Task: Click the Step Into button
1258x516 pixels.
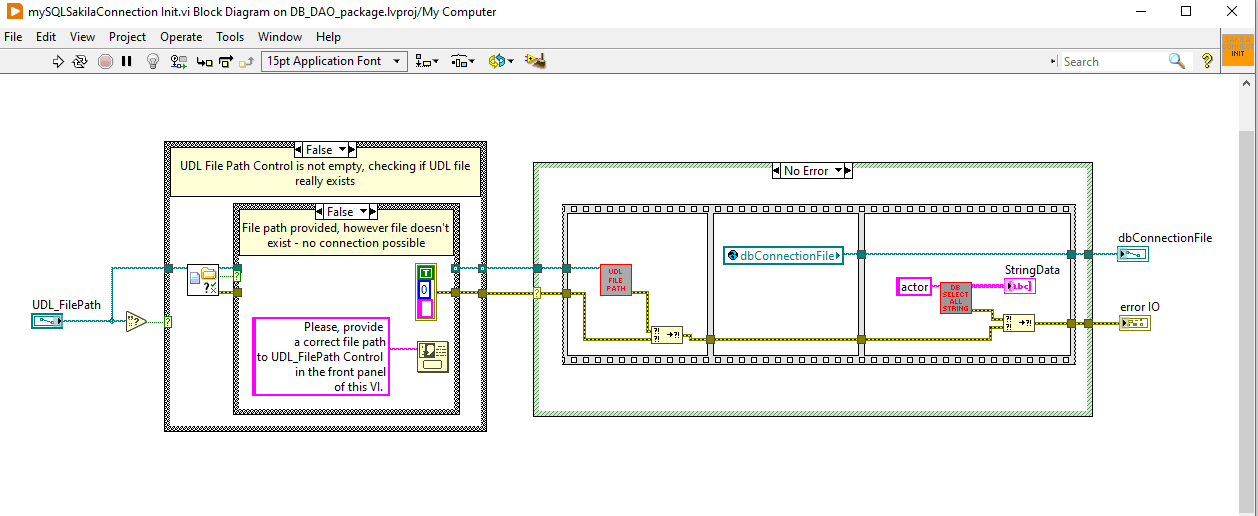Action: pyautogui.click(x=204, y=61)
